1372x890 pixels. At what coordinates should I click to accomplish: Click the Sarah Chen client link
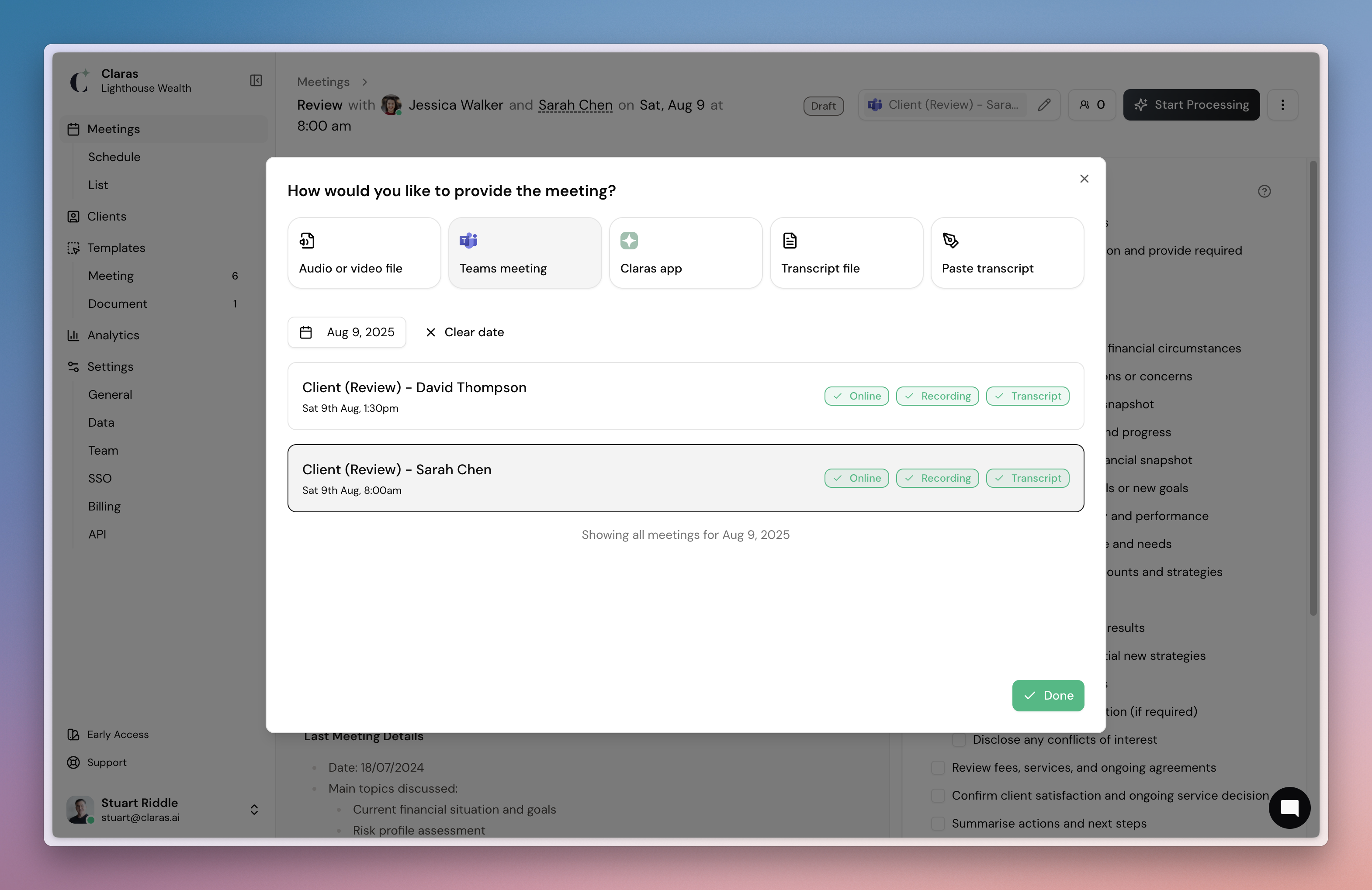(575, 105)
